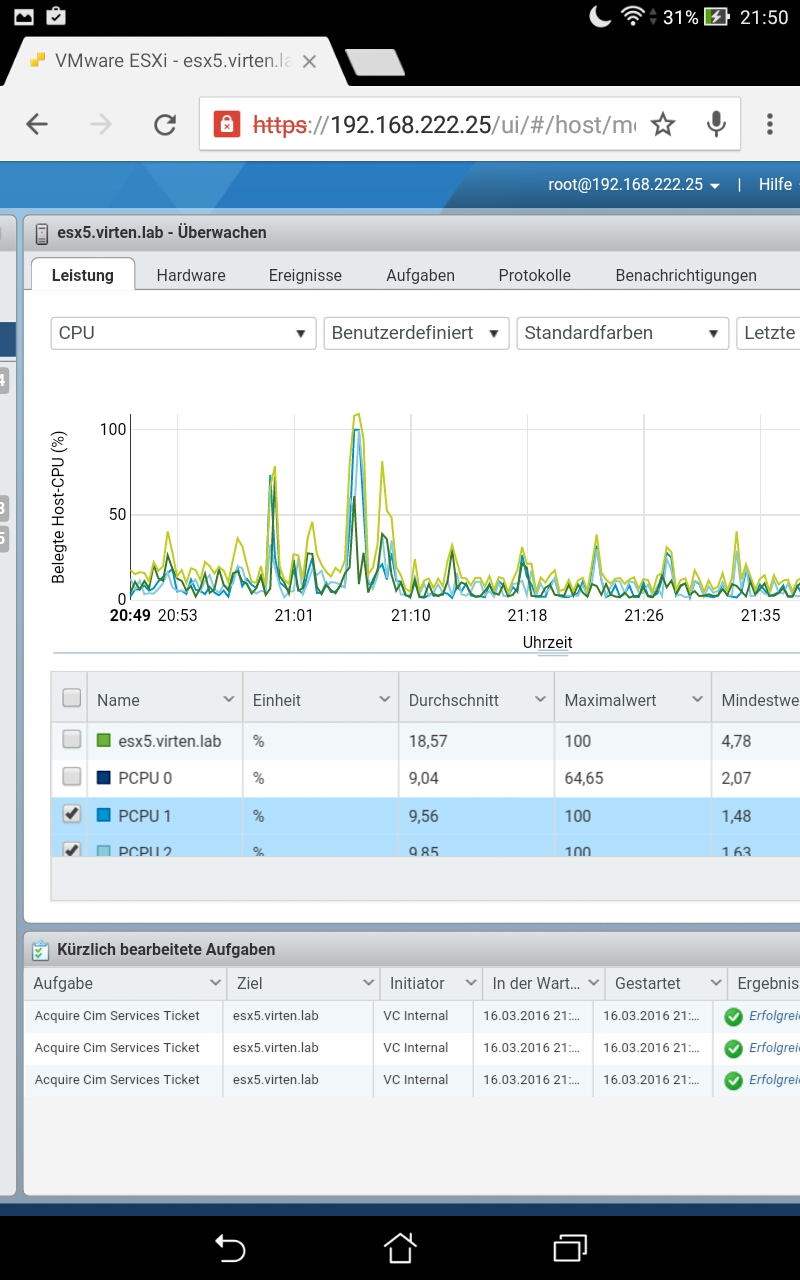Click recent tasks clipboard icon

click(40, 950)
